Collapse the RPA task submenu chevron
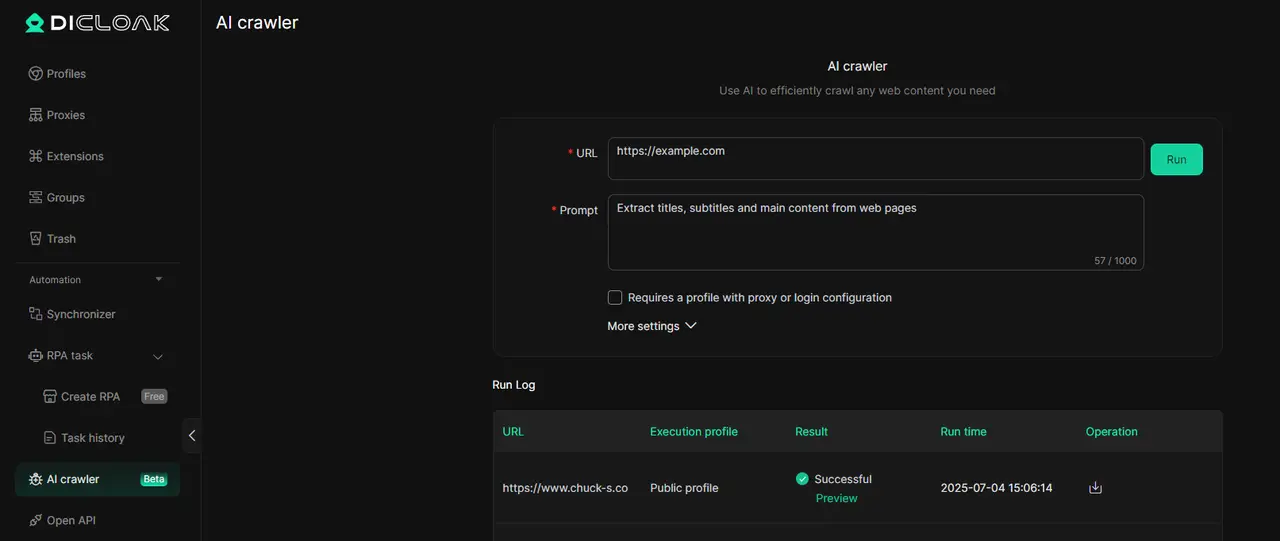 [158, 356]
